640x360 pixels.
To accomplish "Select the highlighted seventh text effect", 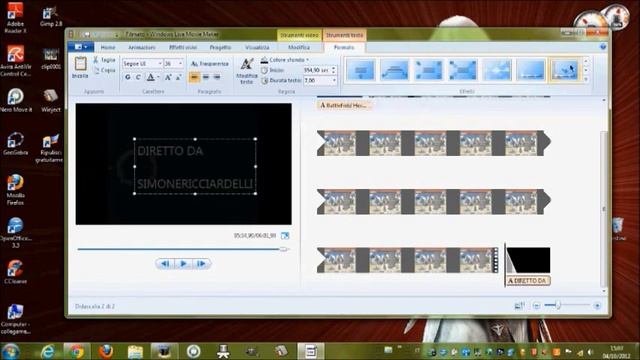I will (x=564, y=70).
